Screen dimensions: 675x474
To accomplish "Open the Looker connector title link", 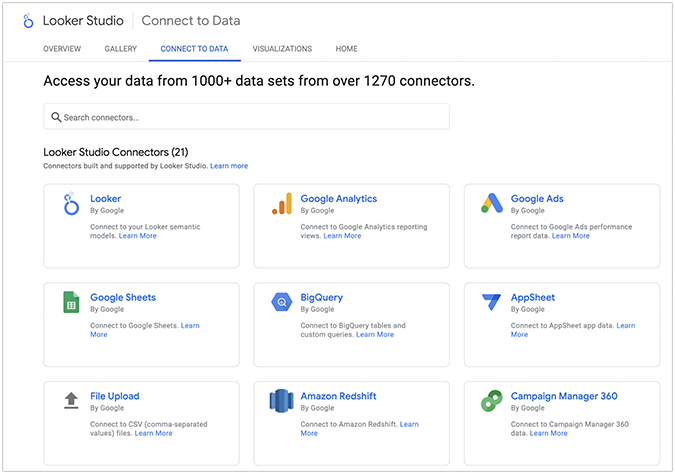I will 105,198.
